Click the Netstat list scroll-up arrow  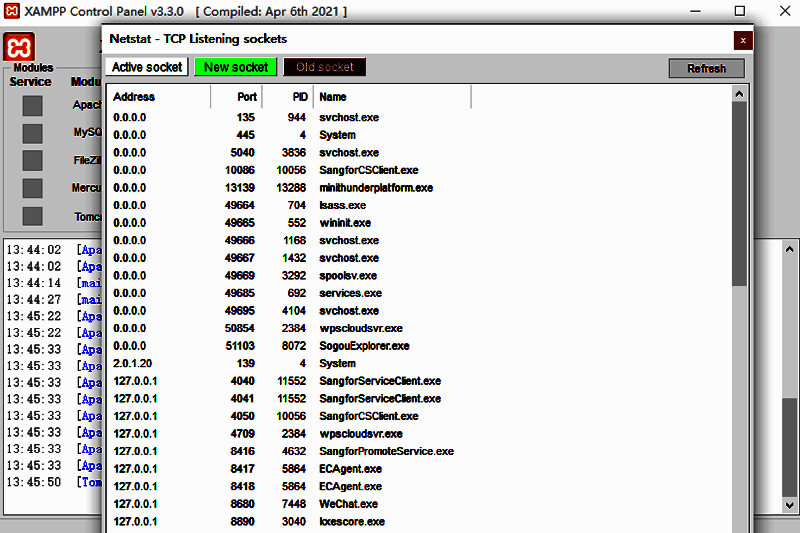[739, 94]
